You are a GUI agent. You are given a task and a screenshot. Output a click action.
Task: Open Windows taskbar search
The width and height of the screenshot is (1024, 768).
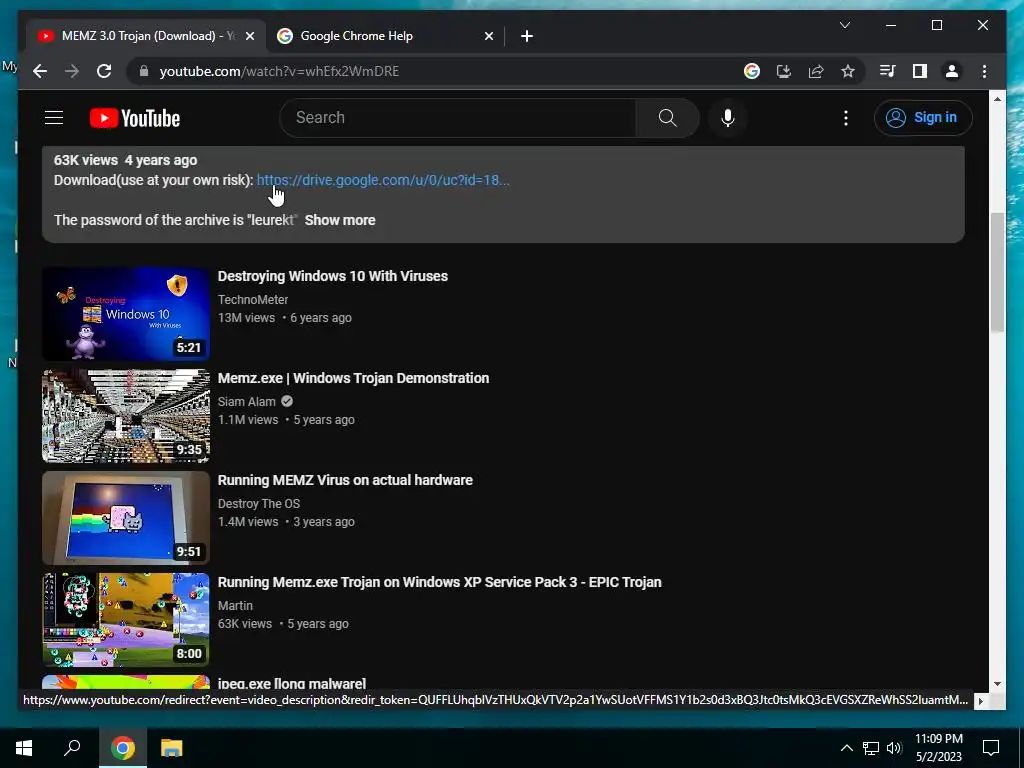[x=72, y=748]
